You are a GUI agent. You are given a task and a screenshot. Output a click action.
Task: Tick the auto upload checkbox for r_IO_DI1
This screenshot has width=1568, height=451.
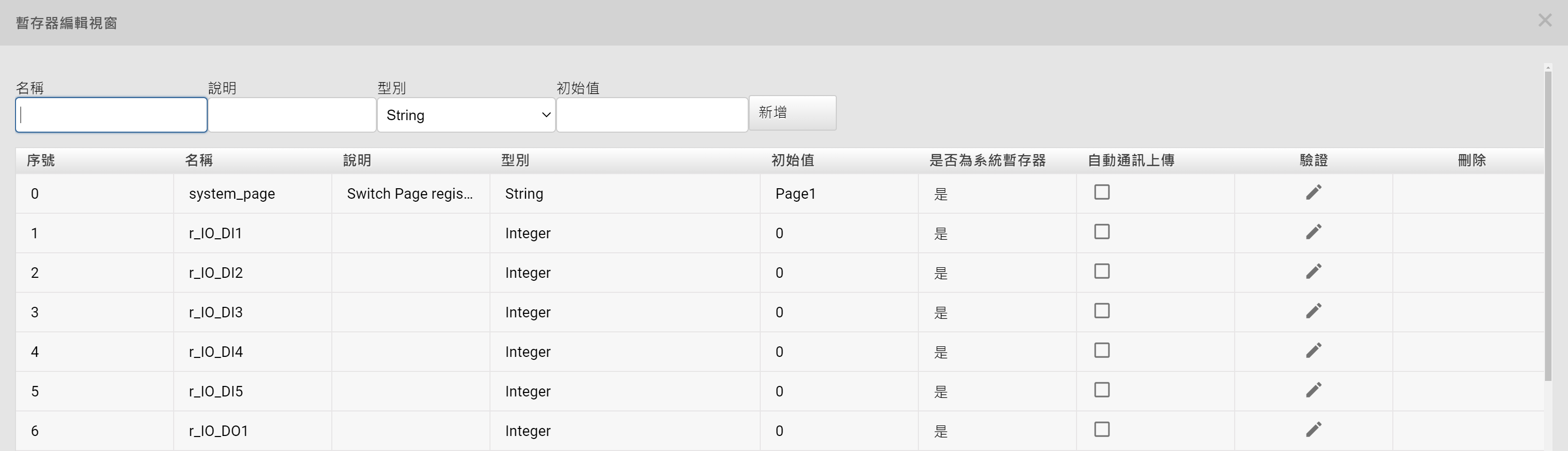(1102, 232)
